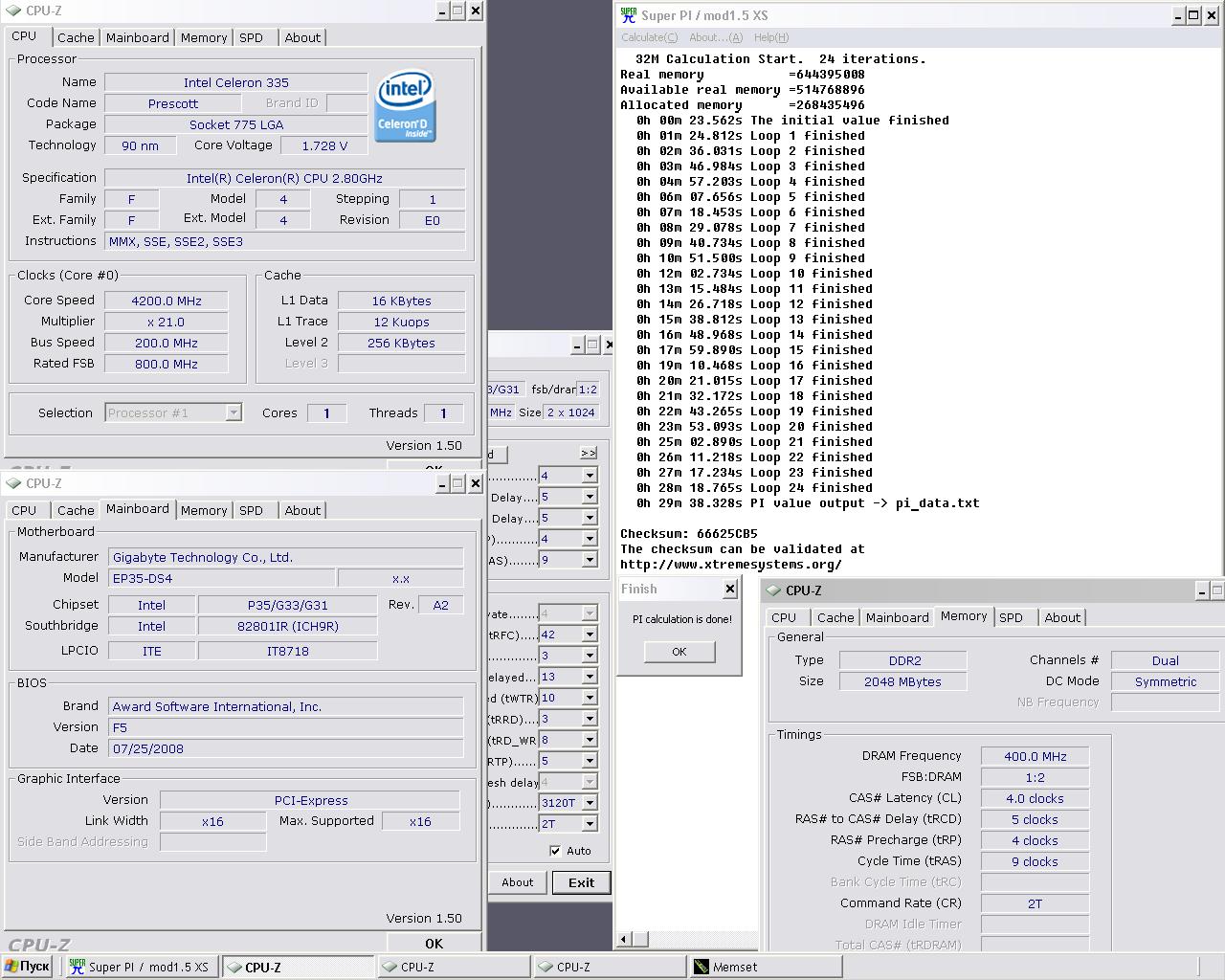Click the http://www.xtremesystems.org/ line in Super PI

(731, 565)
